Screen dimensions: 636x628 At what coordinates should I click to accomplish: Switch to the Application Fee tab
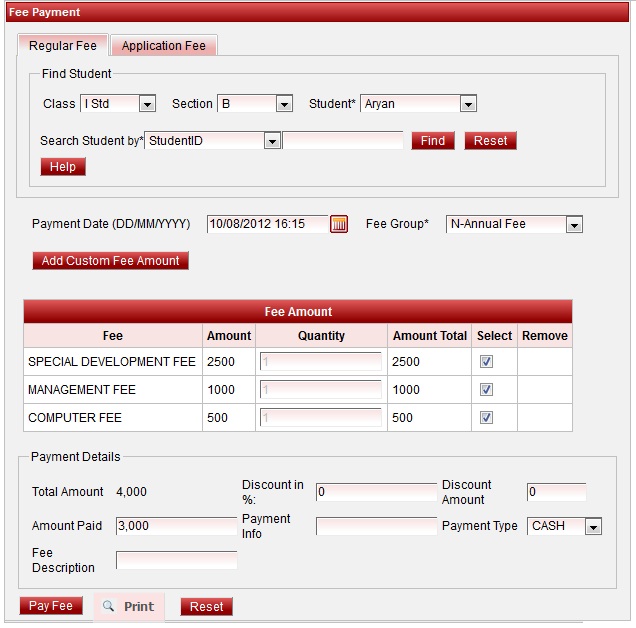pos(164,46)
